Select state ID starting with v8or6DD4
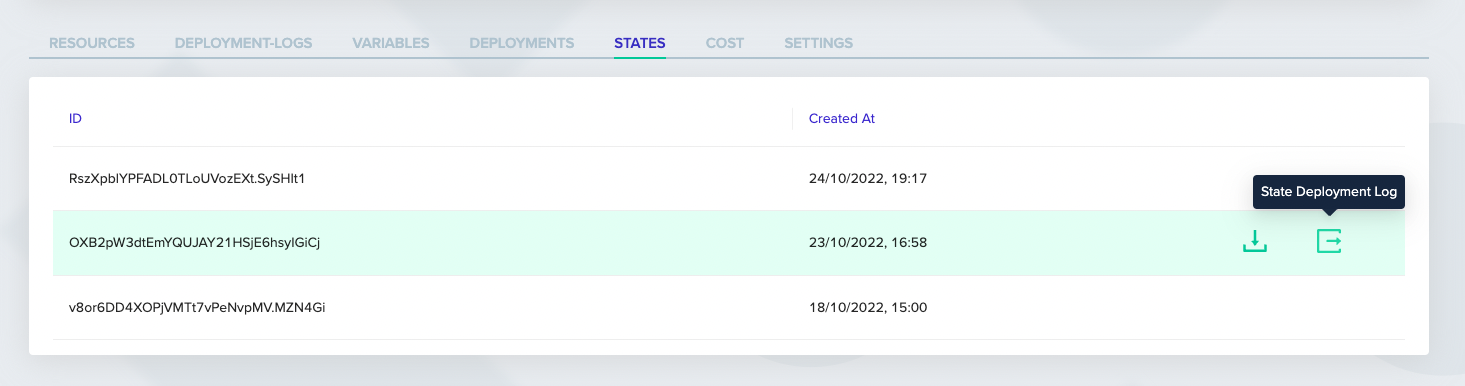 (x=197, y=307)
